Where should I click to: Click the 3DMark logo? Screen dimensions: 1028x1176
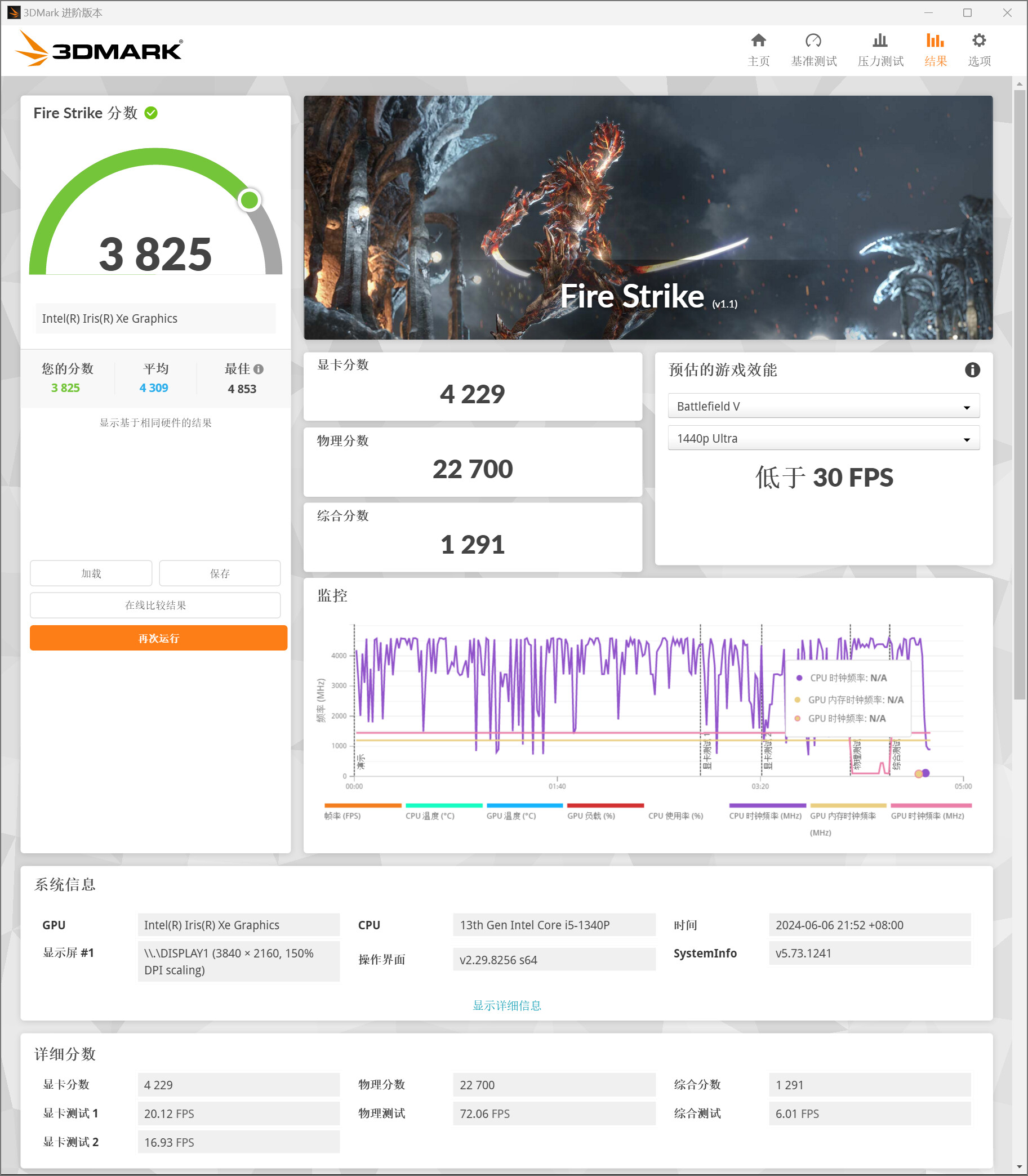tap(99, 50)
